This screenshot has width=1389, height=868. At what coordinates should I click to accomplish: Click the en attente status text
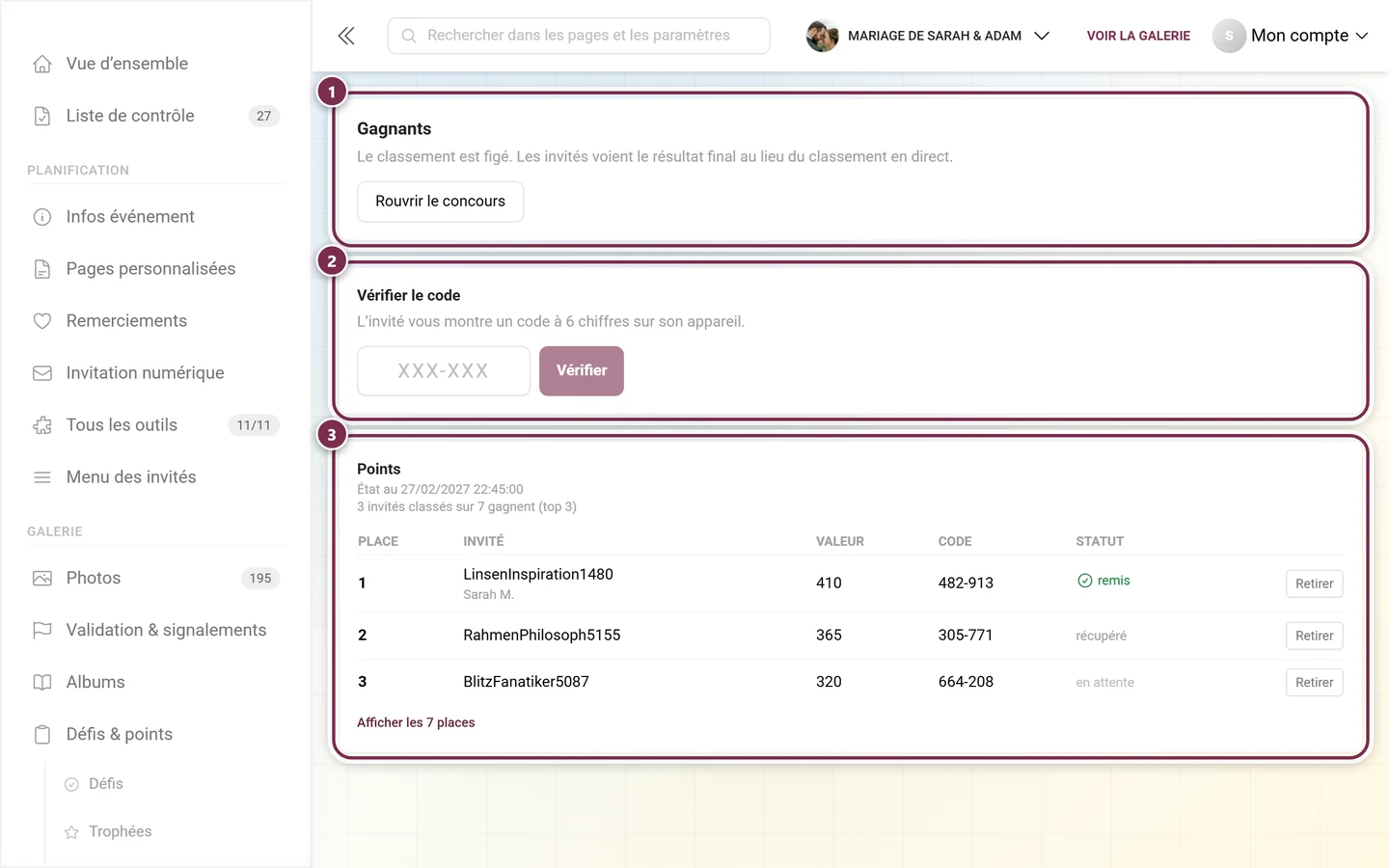coord(1105,682)
